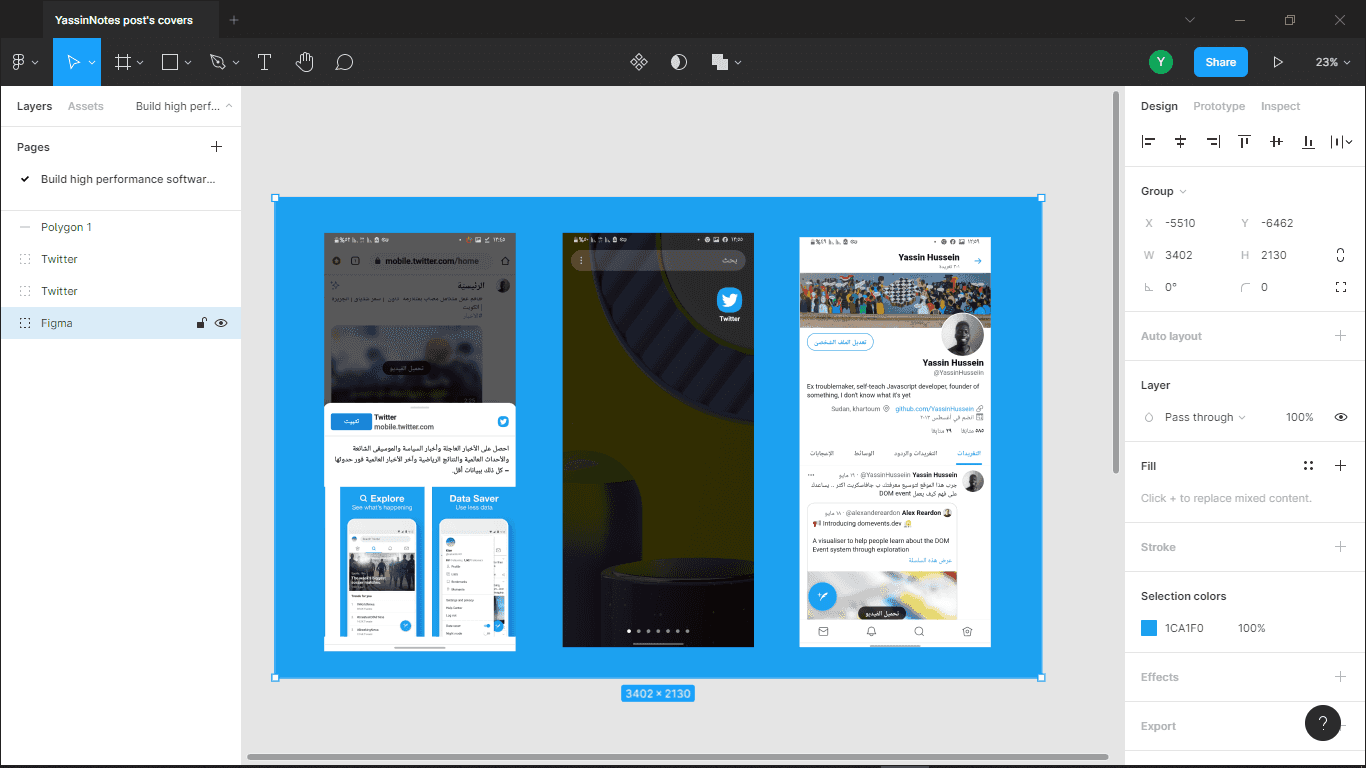This screenshot has width=1366, height=768.
Task: Add Auto layout with plus icon
Action: click(x=1340, y=336)
